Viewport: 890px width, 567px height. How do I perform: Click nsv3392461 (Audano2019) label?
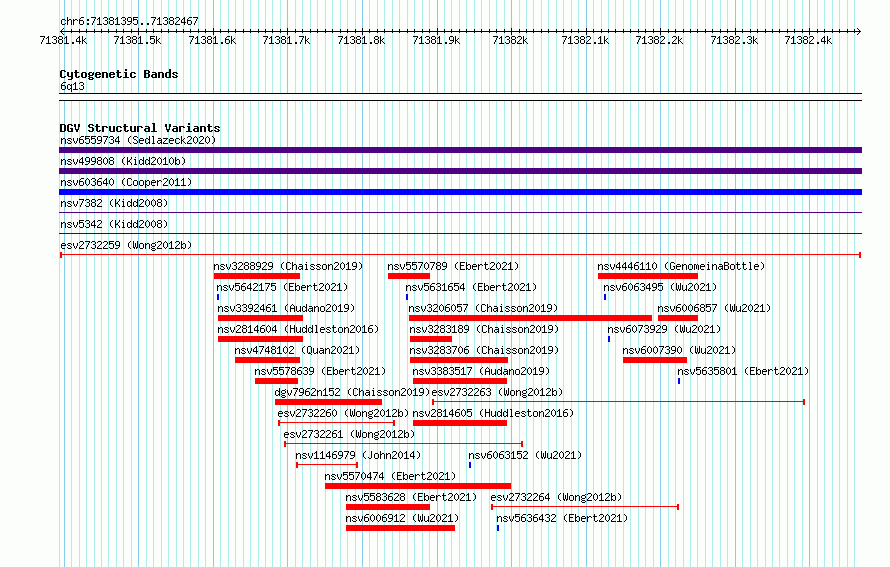286,308
